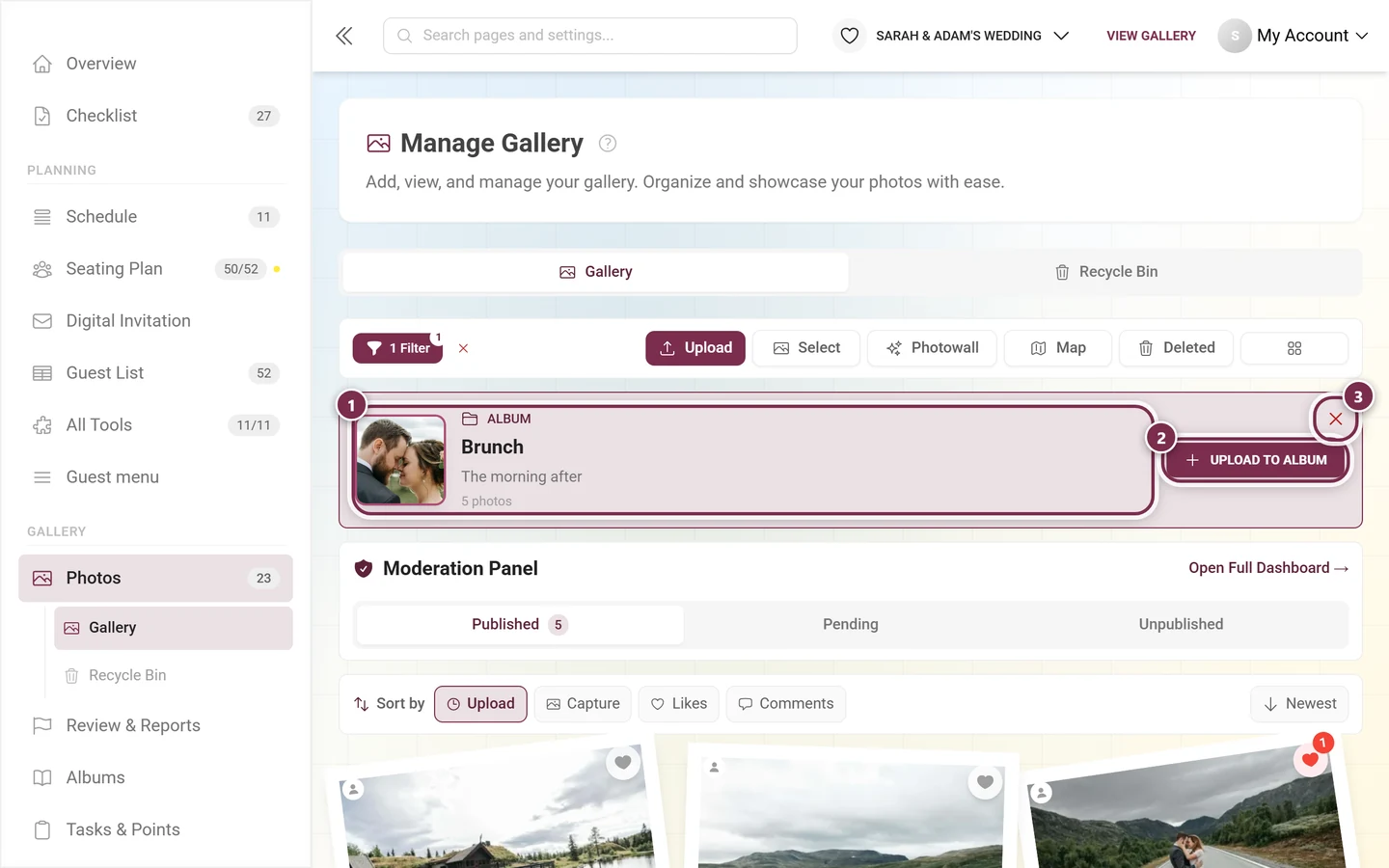
Task: Open Digital Invitation in the sidebar
Action: 155,321
